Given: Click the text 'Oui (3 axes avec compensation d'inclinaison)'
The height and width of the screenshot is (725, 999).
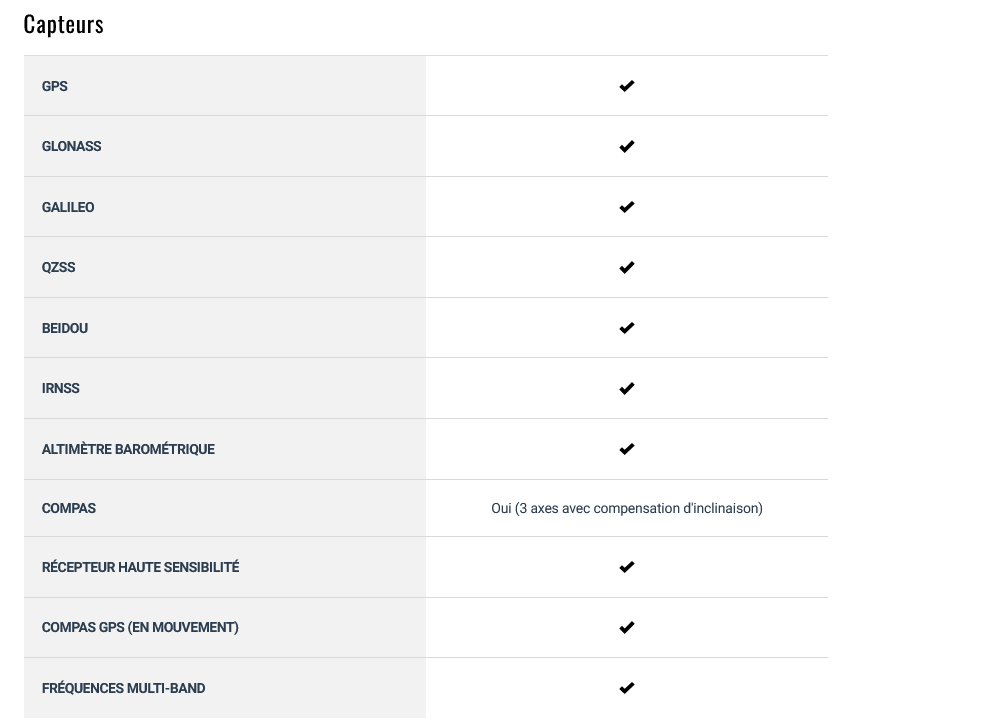Looking at the screenshot, I should click(x=626, y=508).
